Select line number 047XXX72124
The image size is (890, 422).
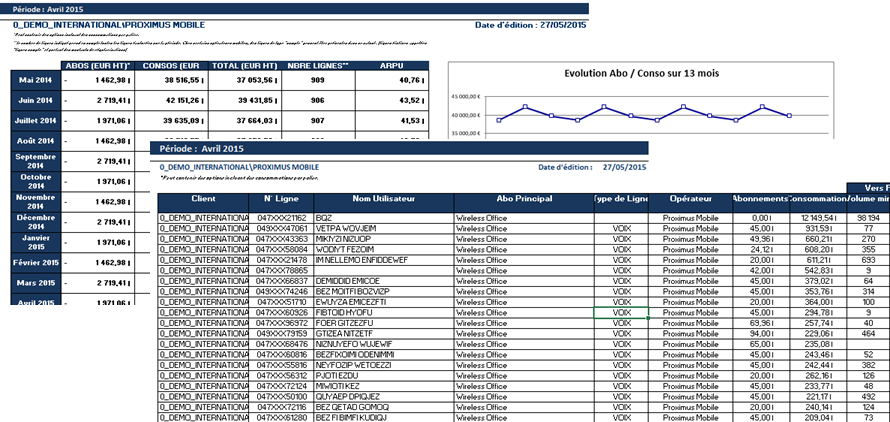pyautogui.click(x=282, y=386)
